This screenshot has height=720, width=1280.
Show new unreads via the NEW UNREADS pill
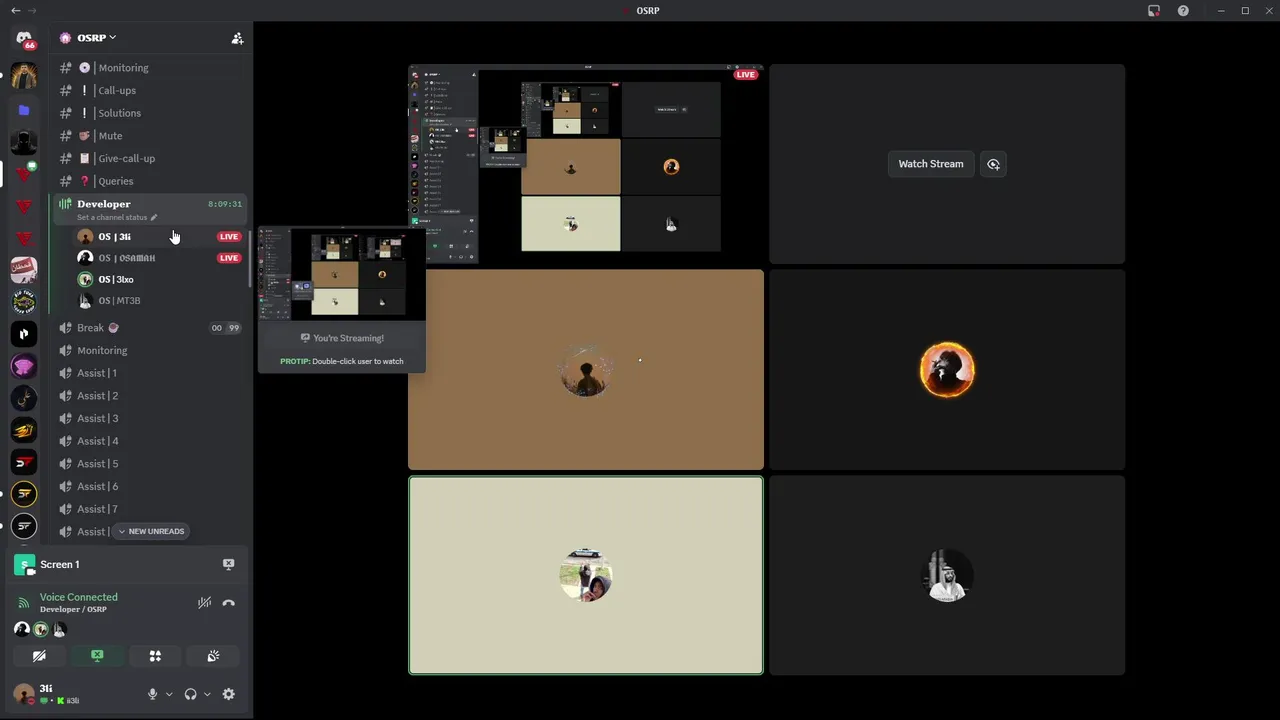pos(151,531)
